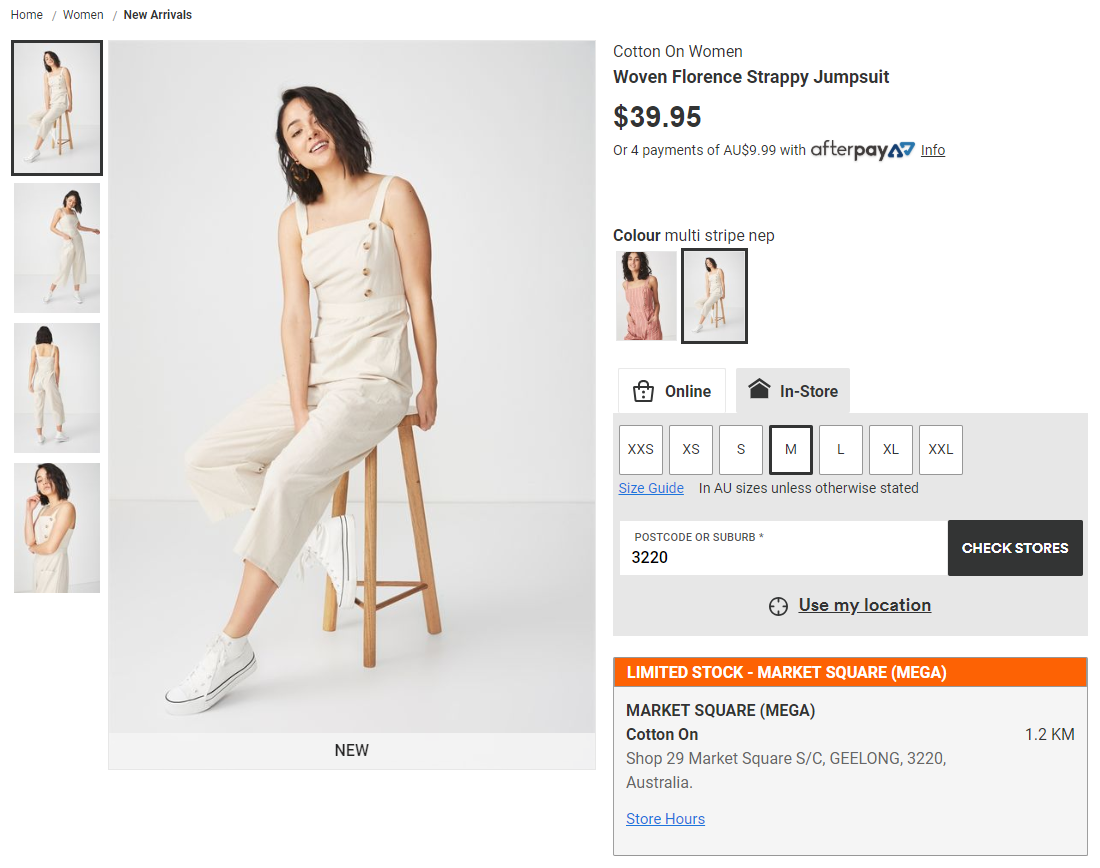Screen dimensions: 1100x868
Task: Open Afterpay Info link
Action: pos(933,150)
